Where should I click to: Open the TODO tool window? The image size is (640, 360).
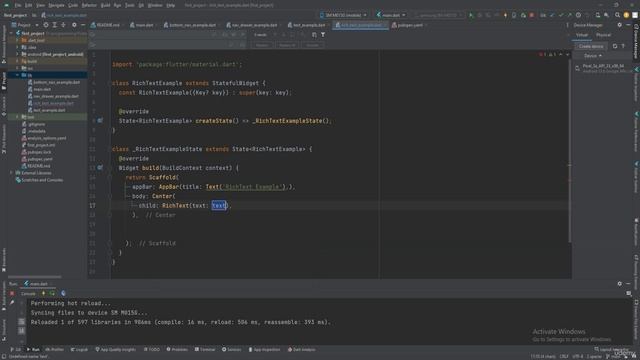152,349
